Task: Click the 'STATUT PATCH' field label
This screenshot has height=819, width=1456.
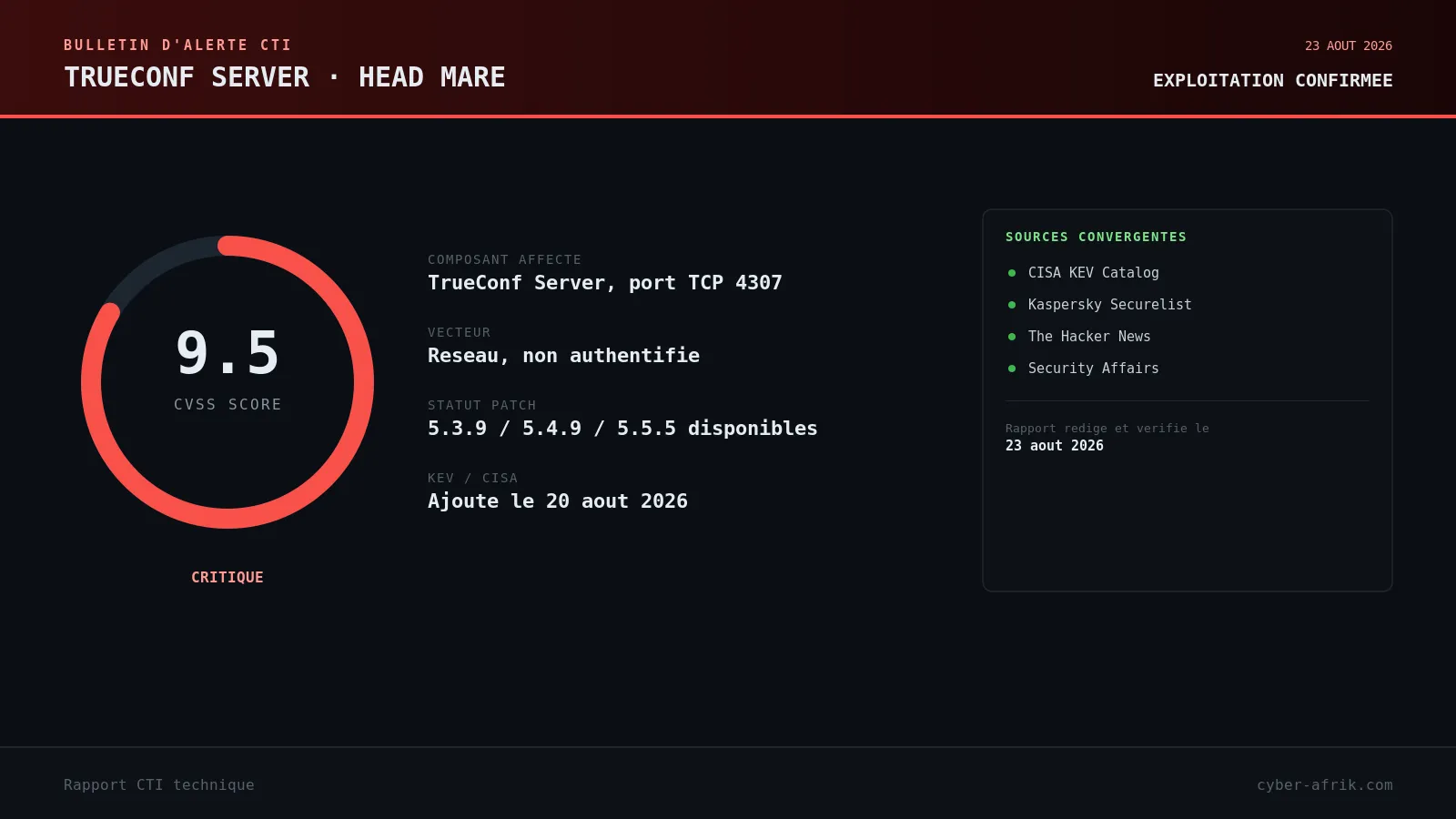Action: pos(481,405)
